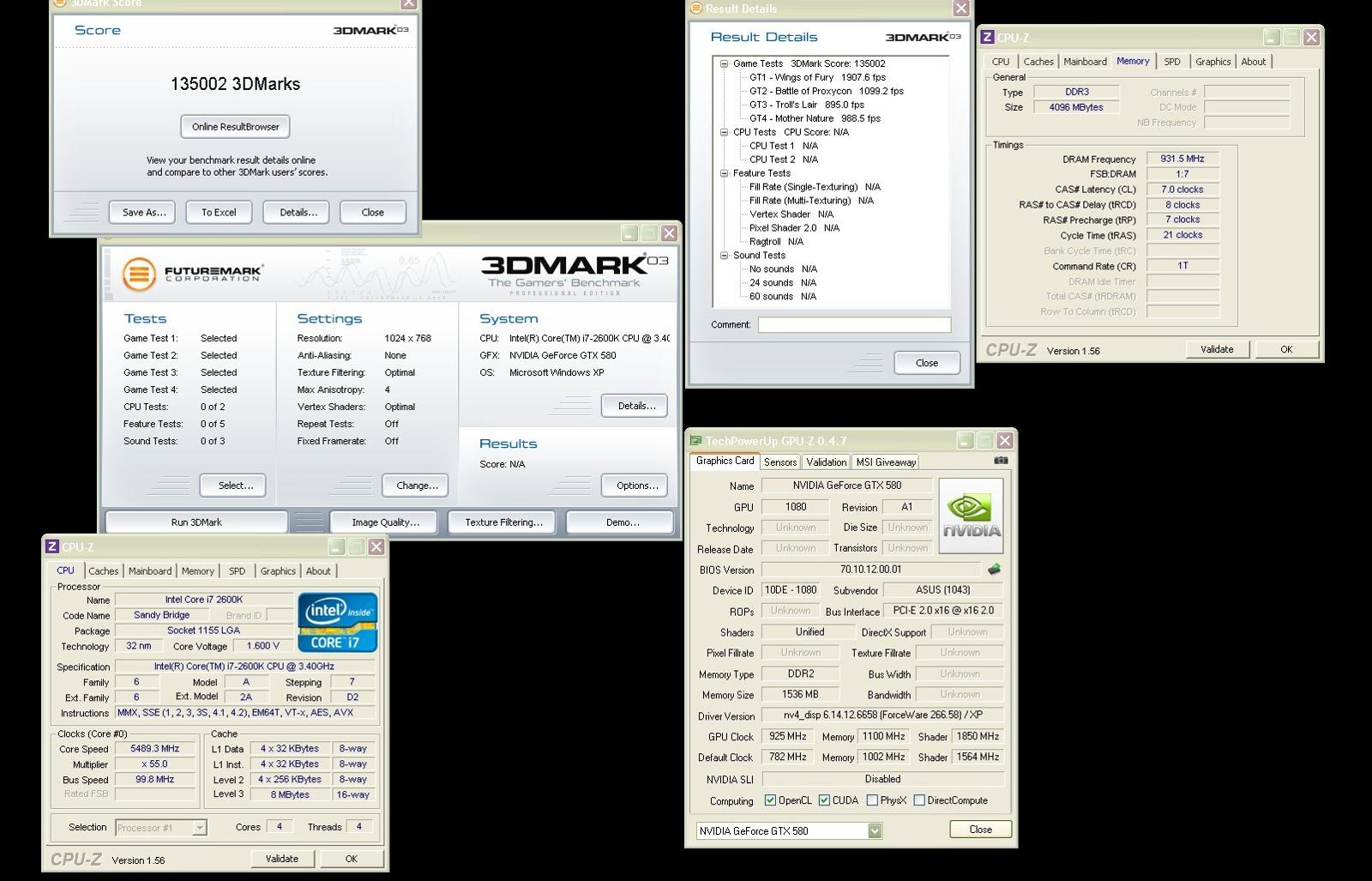
Task: Click the NVIDIA logo in GPU-Z
Action: pos(972,515)
